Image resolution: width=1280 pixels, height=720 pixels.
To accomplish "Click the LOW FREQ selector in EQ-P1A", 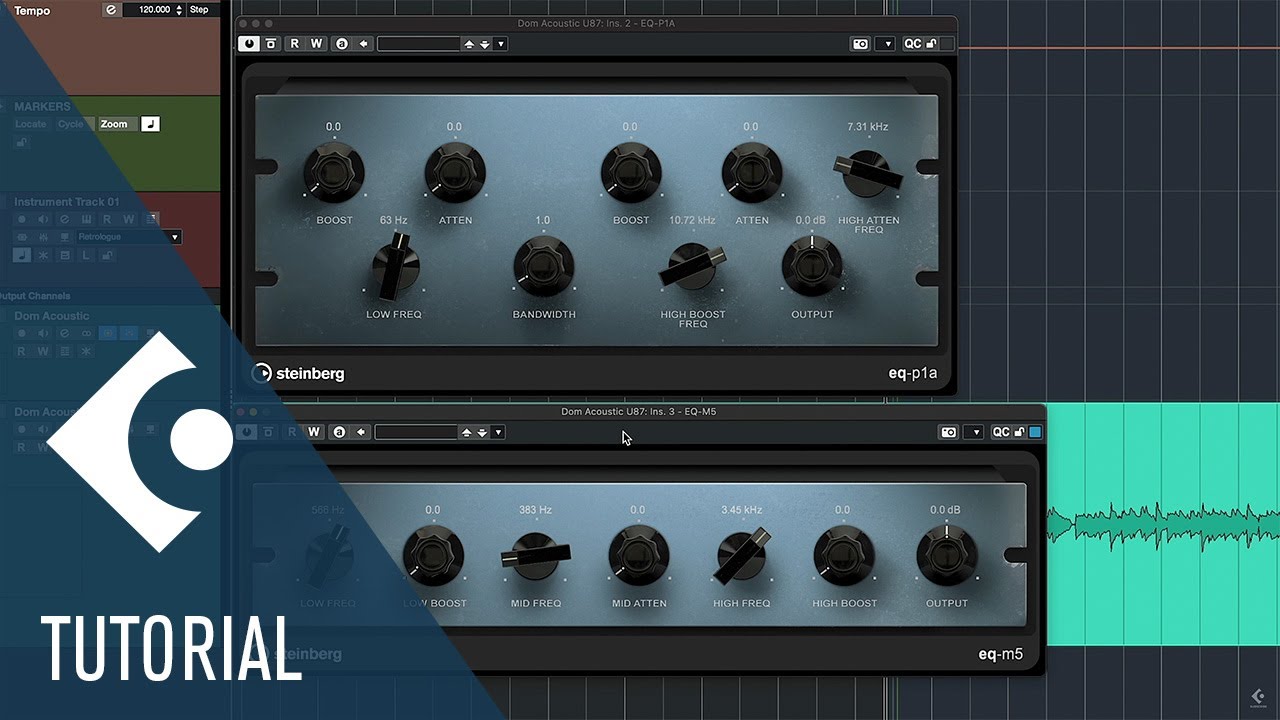I will coord(396,266).
